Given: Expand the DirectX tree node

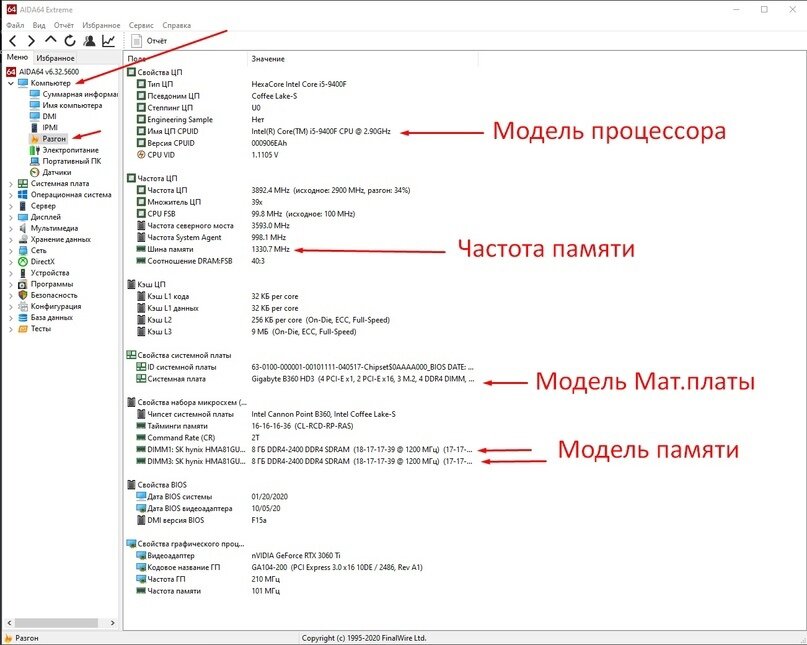Looking at the screenshot, I should click(x=11, y=262).
